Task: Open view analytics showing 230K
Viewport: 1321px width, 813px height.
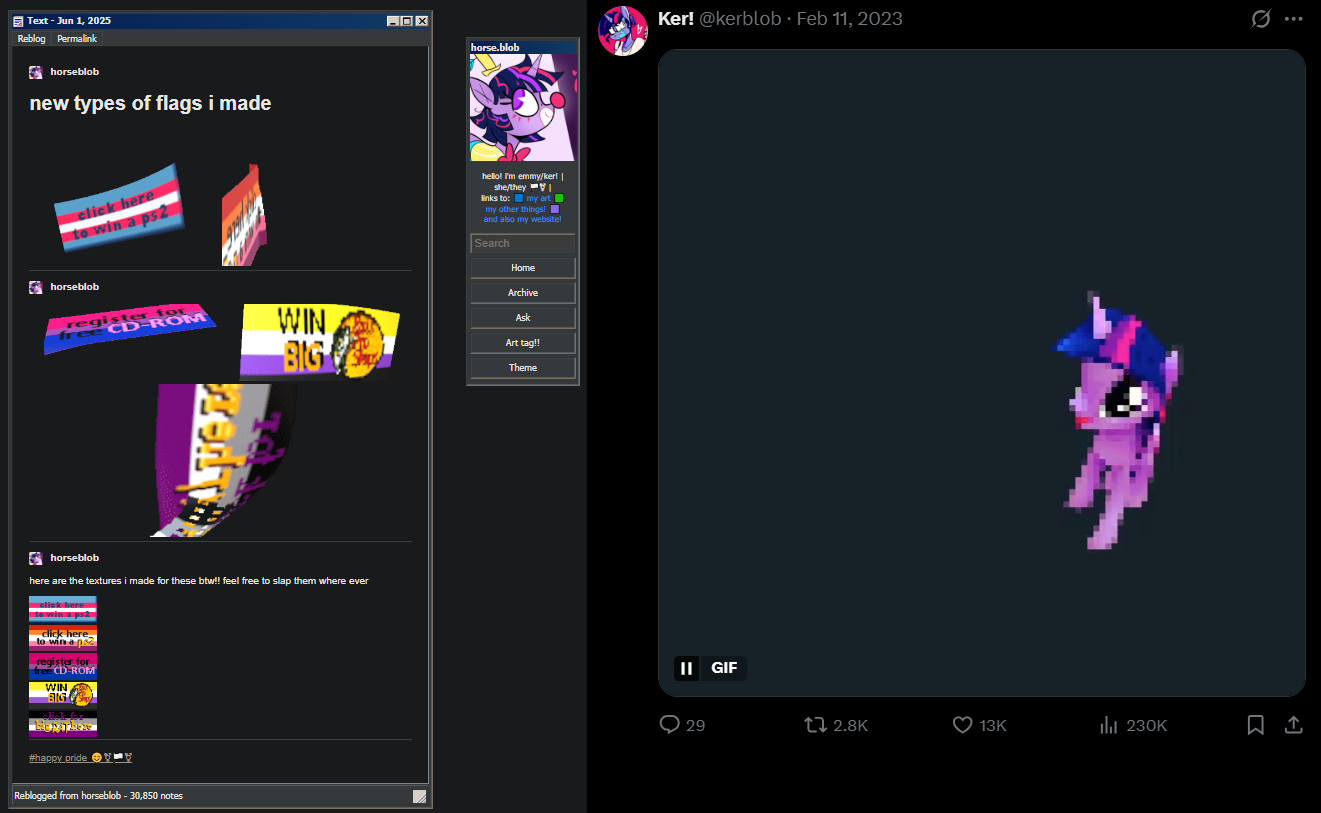Action: (x=1108, y=725)
